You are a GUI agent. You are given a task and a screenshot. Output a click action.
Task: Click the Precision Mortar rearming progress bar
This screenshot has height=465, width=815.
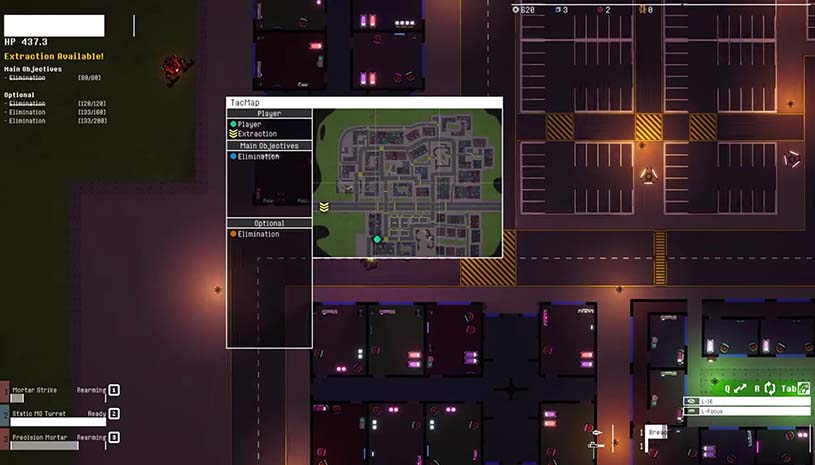43,445
